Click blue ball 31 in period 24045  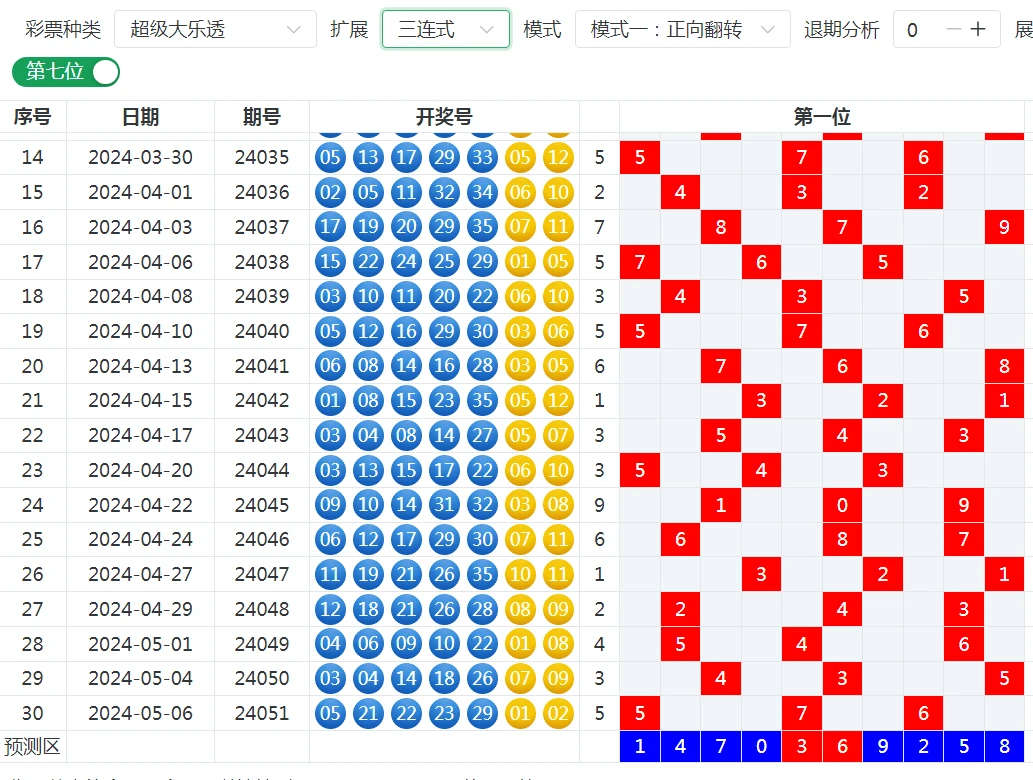coord(444,505)
